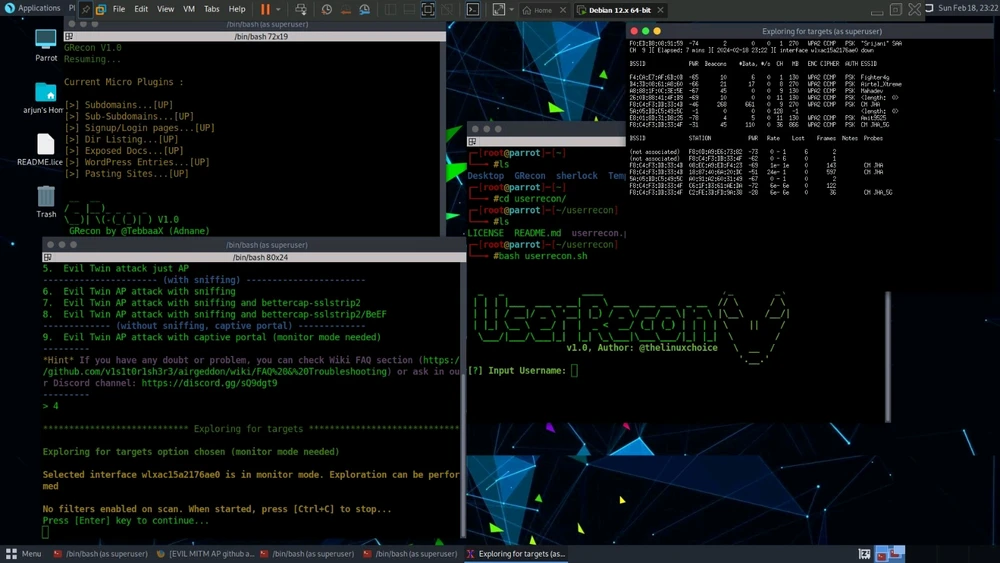Click 'Press [Enter] key to continue...' text
The height and width of the screenshot is (563, 1000).
pos(126,520)
